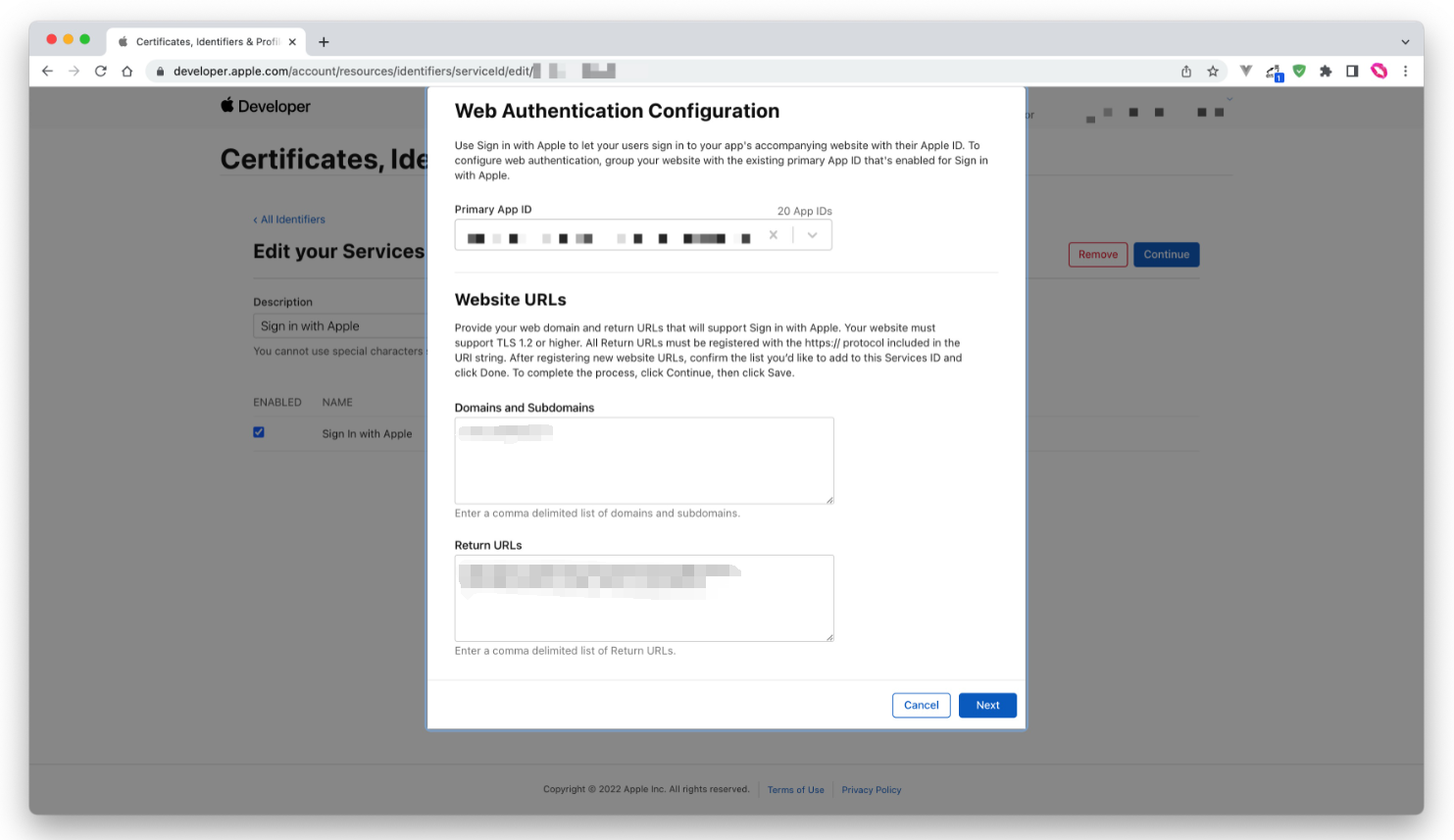The height and width of the screenshot is (840, 1454).
Task: Go back to All Identifiers
Action: 289,220
